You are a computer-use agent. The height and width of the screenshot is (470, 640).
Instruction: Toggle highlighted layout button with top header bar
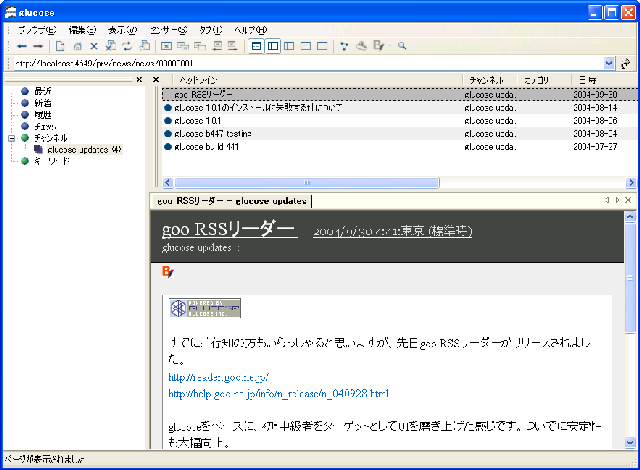(x=256, y=46)
